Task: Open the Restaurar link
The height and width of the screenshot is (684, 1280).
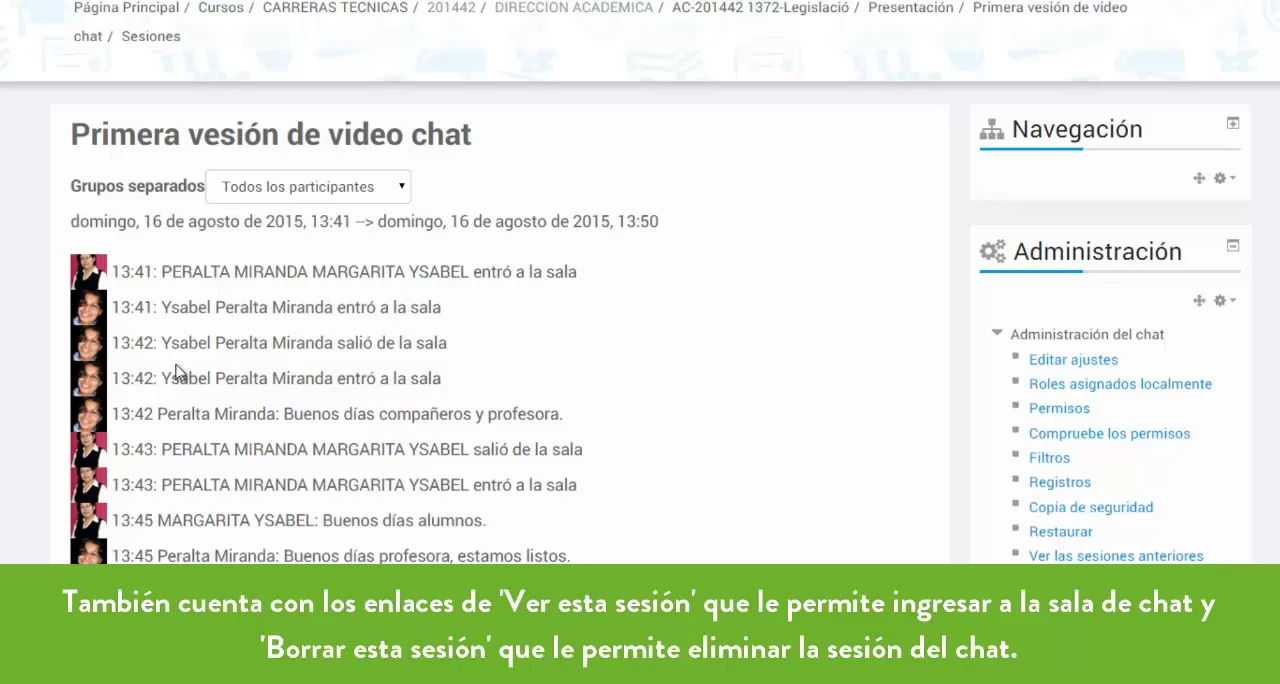Action: [1060, 531]
